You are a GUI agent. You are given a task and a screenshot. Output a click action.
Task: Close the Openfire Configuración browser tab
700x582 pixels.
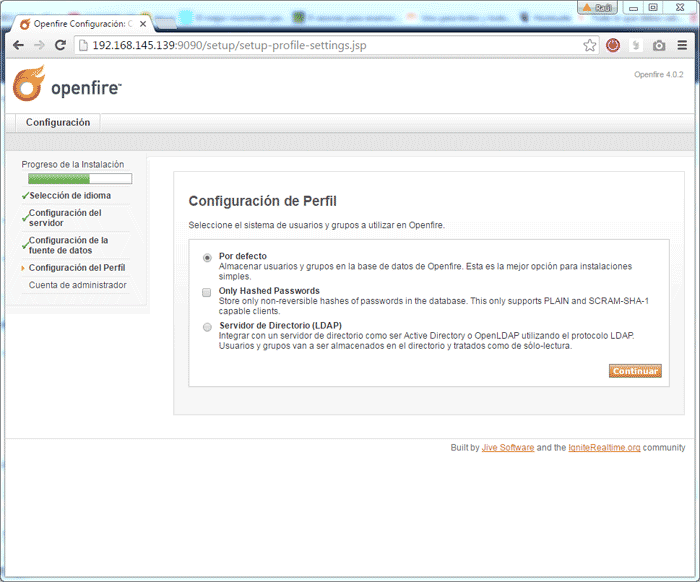pyautogui.click(x=142, y=23)
